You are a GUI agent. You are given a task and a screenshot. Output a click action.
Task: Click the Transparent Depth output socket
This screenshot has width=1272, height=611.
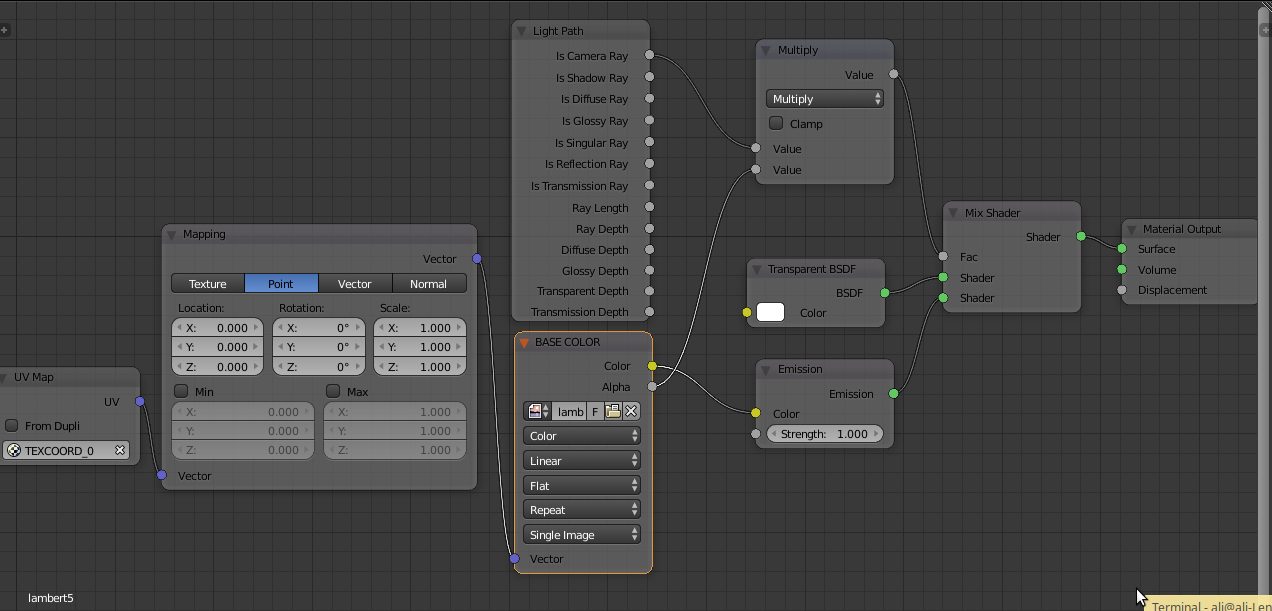[x=650, y=291]
